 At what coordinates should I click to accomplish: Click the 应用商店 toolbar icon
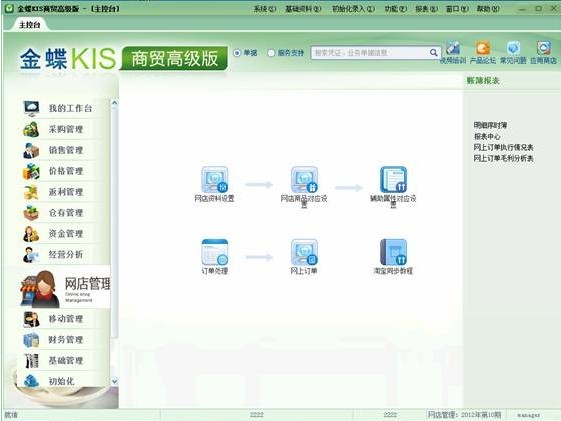[543, 52]
